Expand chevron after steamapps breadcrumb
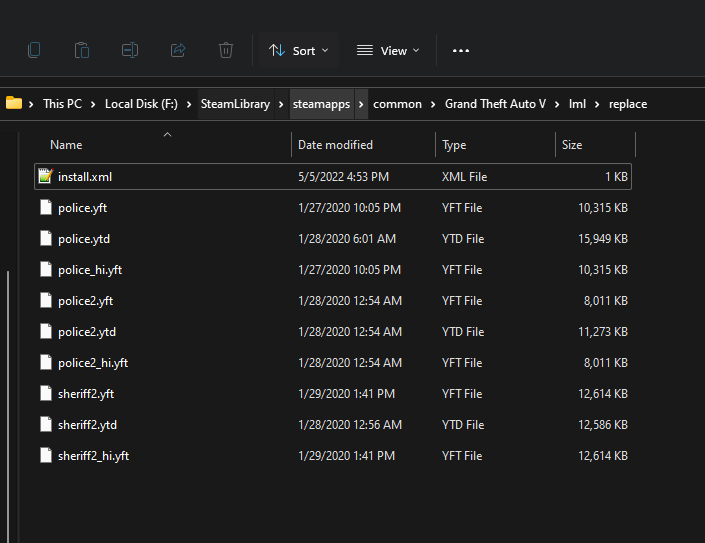The width and height of the screenshot is (705, 543). point(361,104)
